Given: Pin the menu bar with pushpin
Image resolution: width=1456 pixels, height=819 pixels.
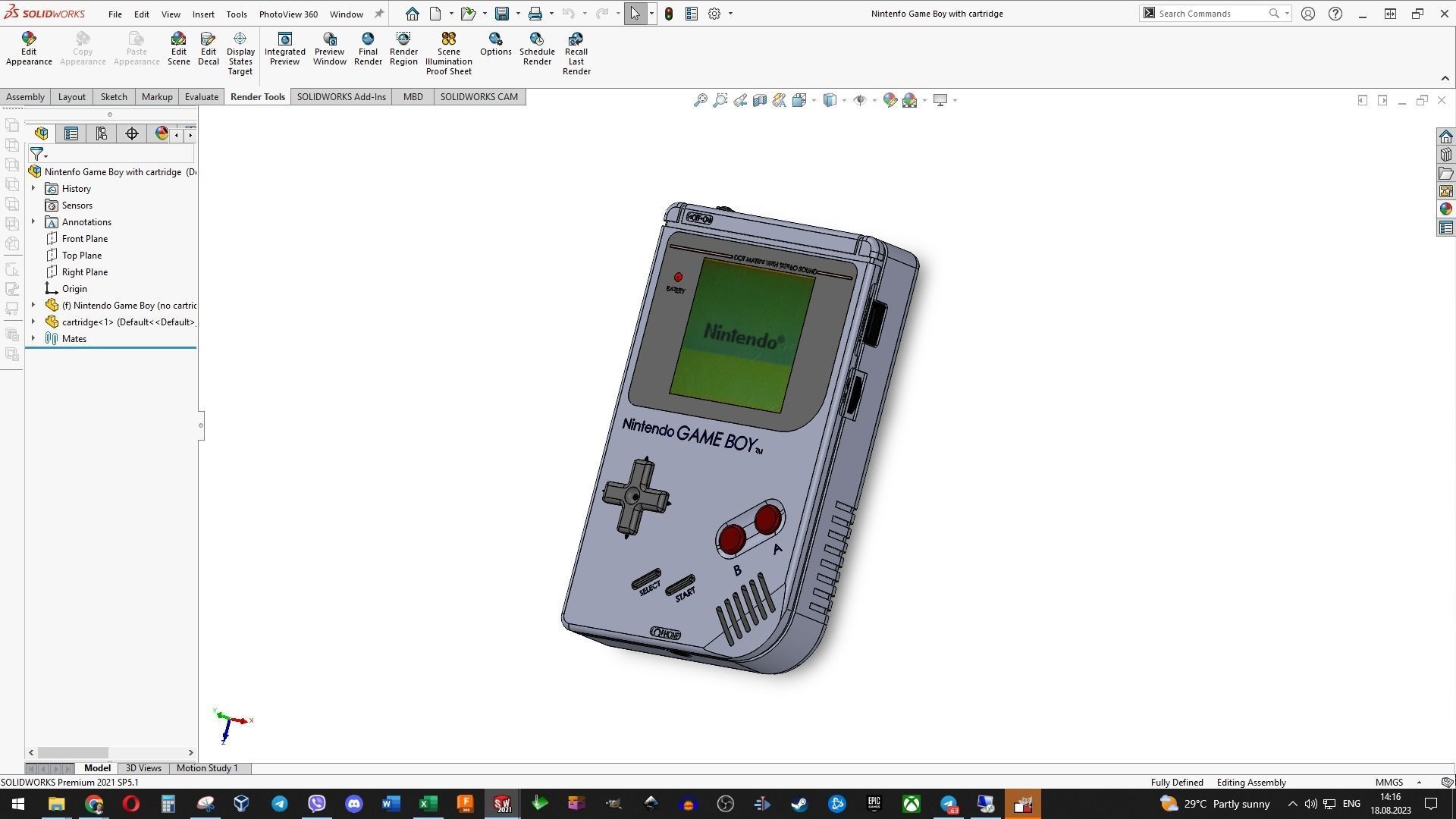Looking at the screenshot, I should tap(379, 14).
